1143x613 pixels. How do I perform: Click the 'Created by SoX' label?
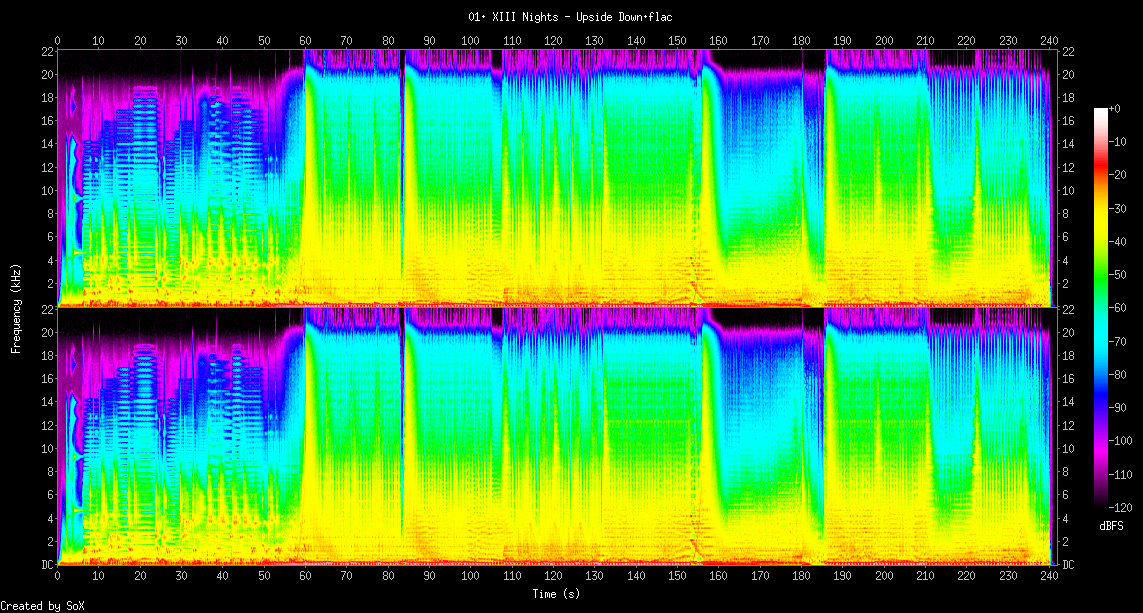pos(42,606)
